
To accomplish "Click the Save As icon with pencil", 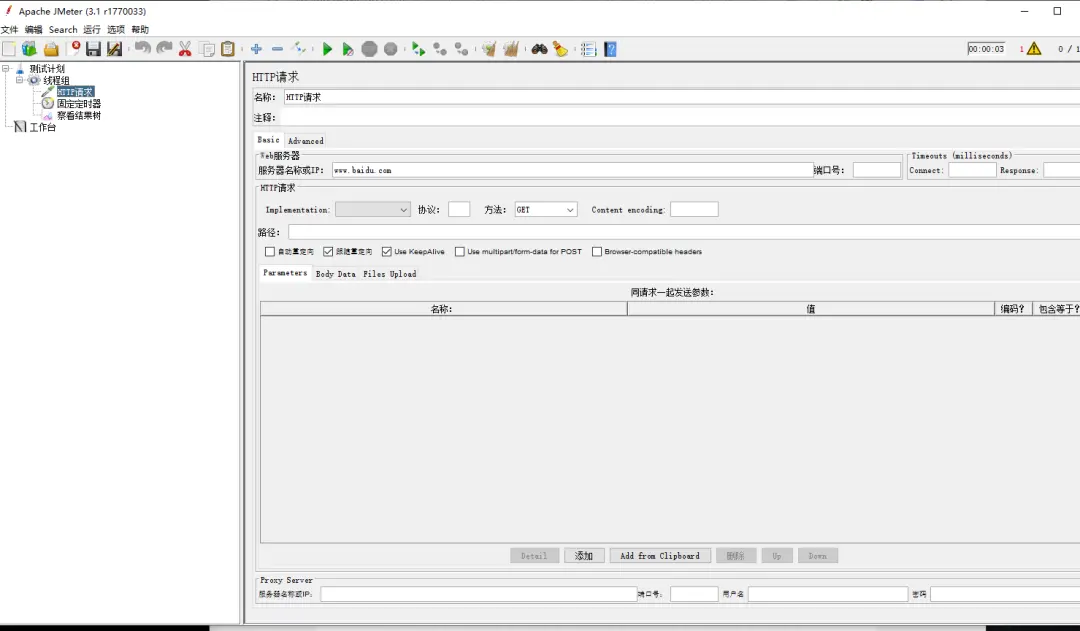I will point(114,49).
